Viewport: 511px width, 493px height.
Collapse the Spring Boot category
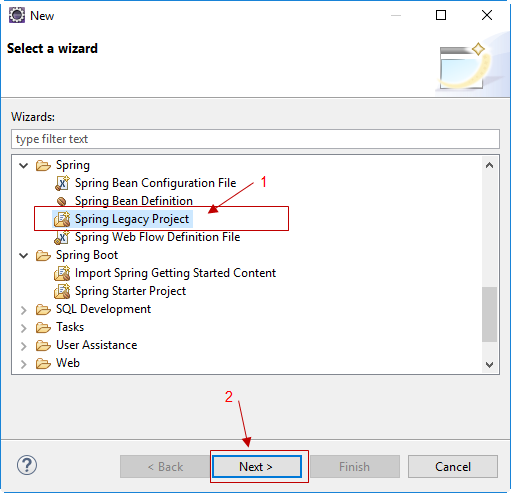coord(24,256)
